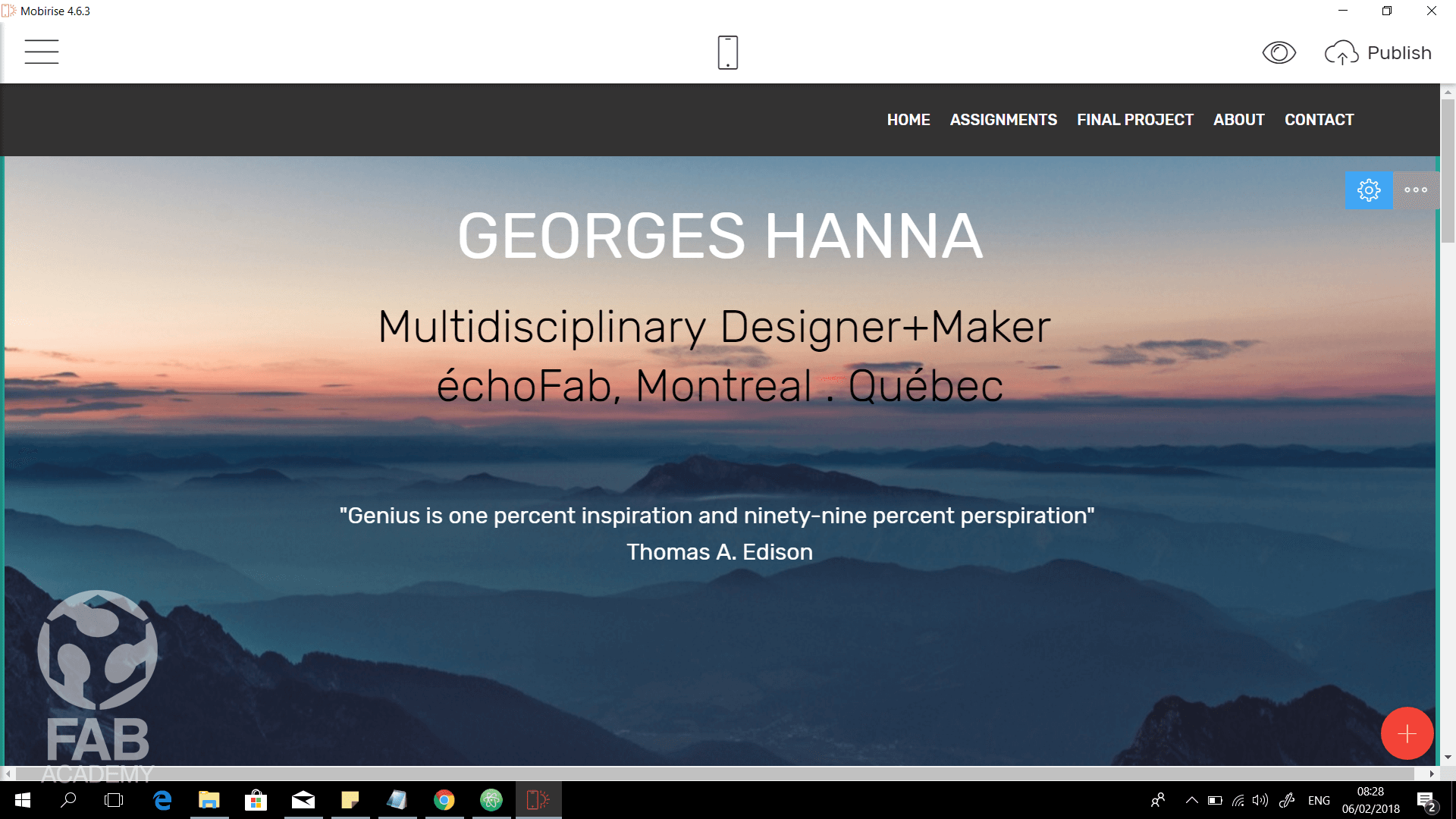The width and height of the screenshot is (1456, 819).
Task: Click the vertical scrollbar thumb
Action: click(1448, 171)
